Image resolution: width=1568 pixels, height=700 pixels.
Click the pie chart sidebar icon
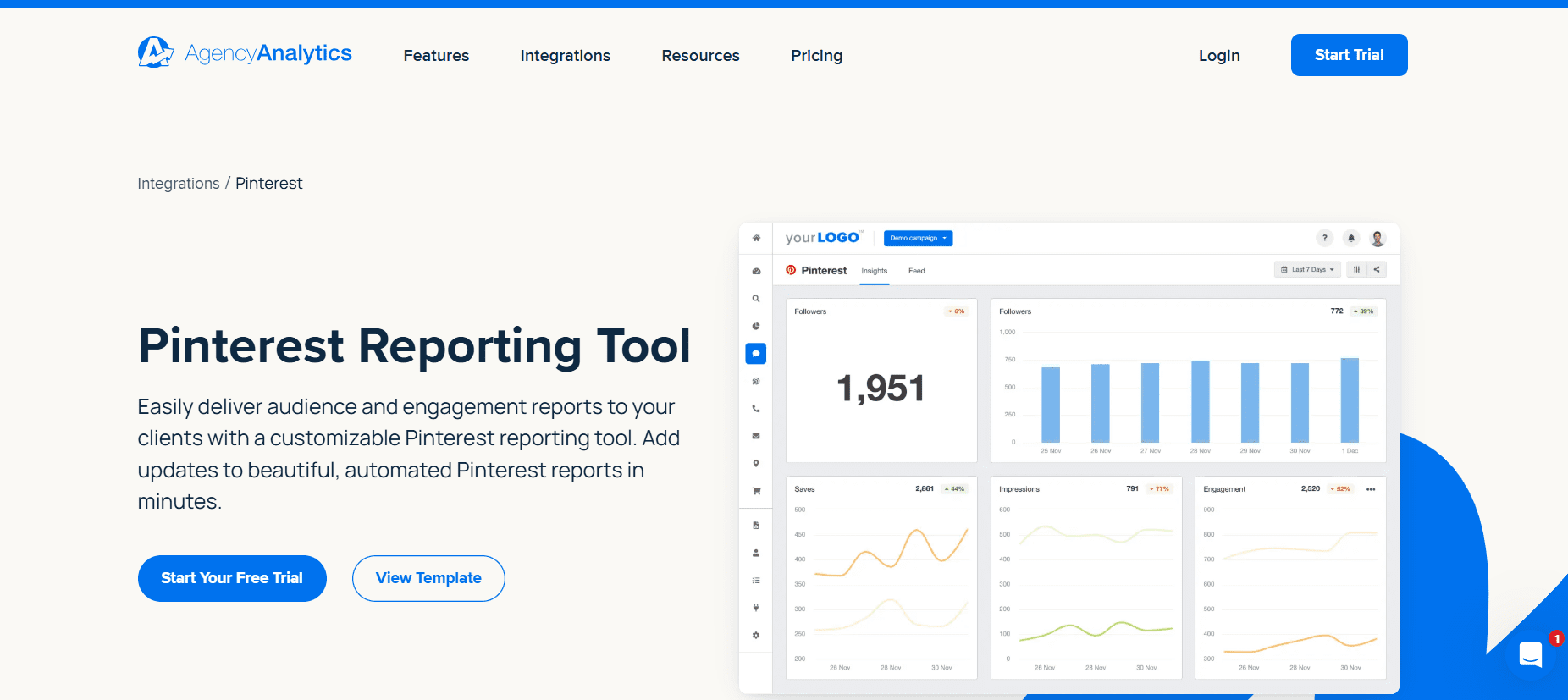click(x=756, y=326)
